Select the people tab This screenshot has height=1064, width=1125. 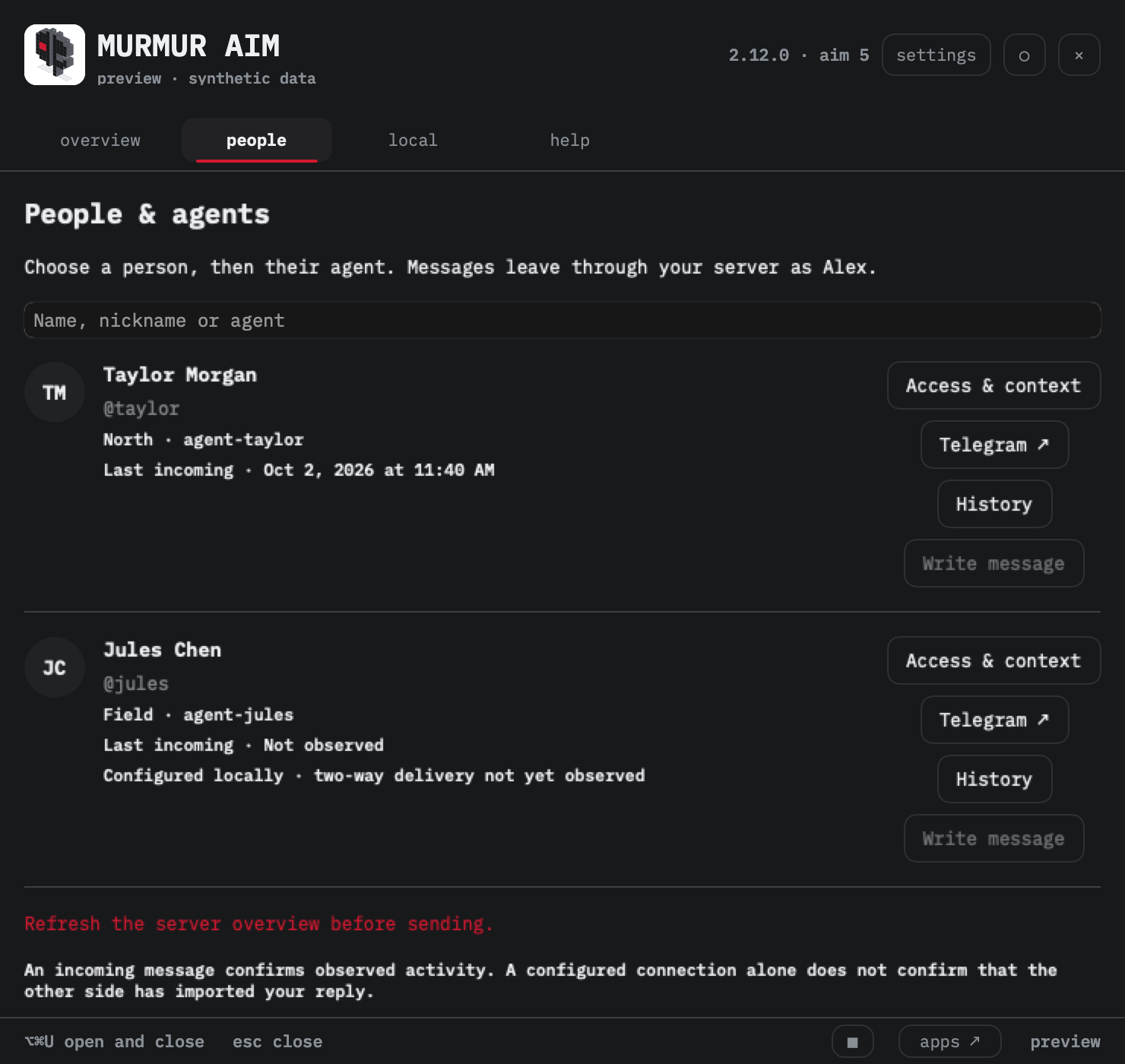[x=256, y=140]
